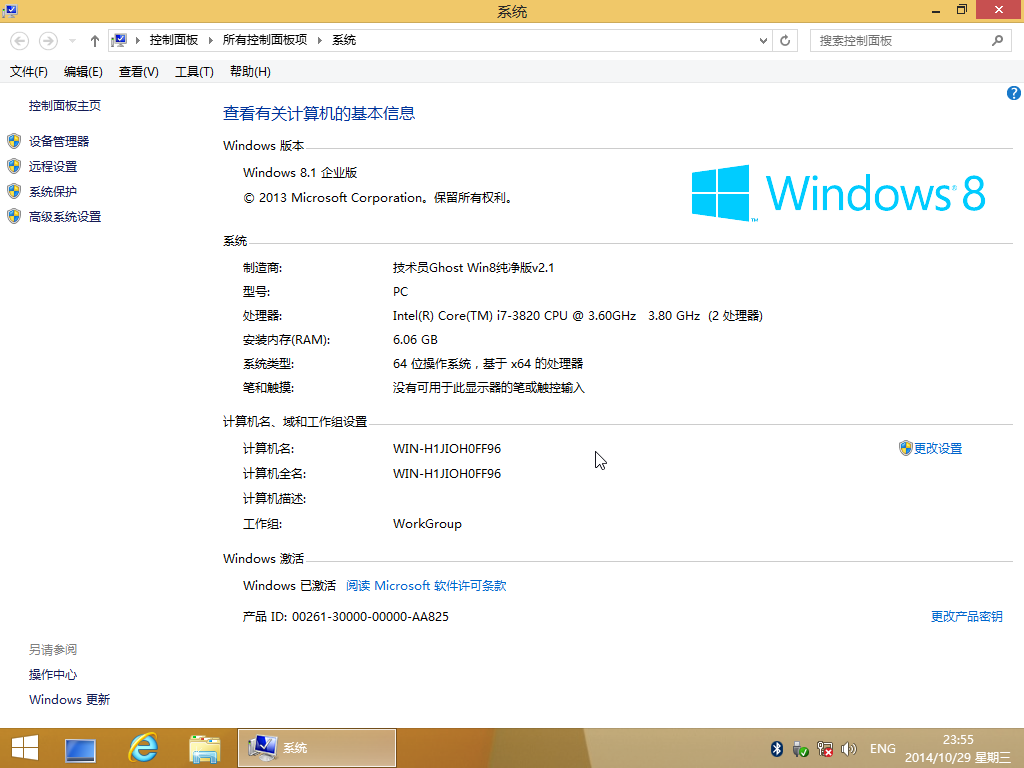Click the shield icon beside 设备管理器

click(x=14, y=142)
